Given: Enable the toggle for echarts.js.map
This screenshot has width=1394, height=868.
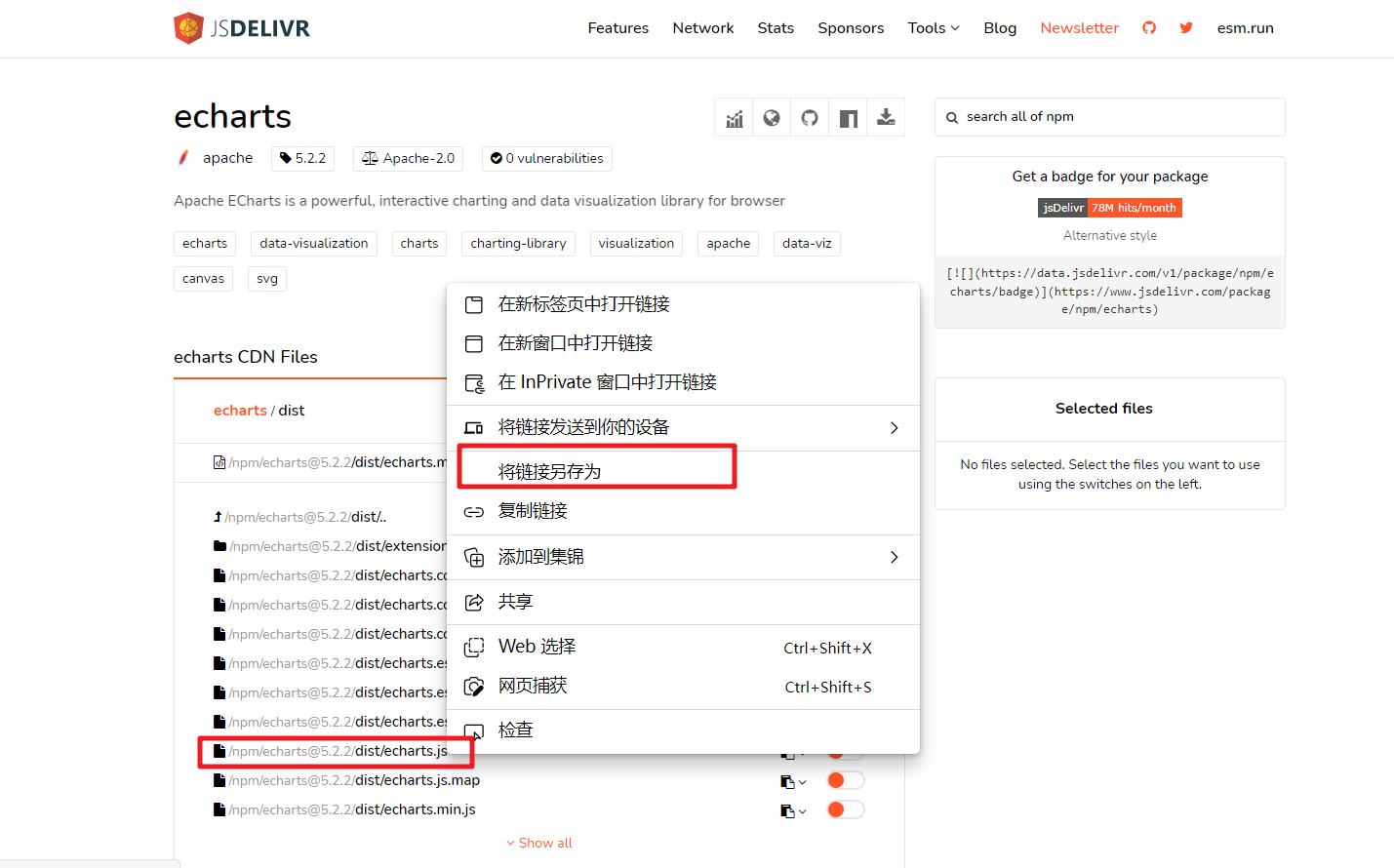Looking at the screenshot, I should (845, 780).
